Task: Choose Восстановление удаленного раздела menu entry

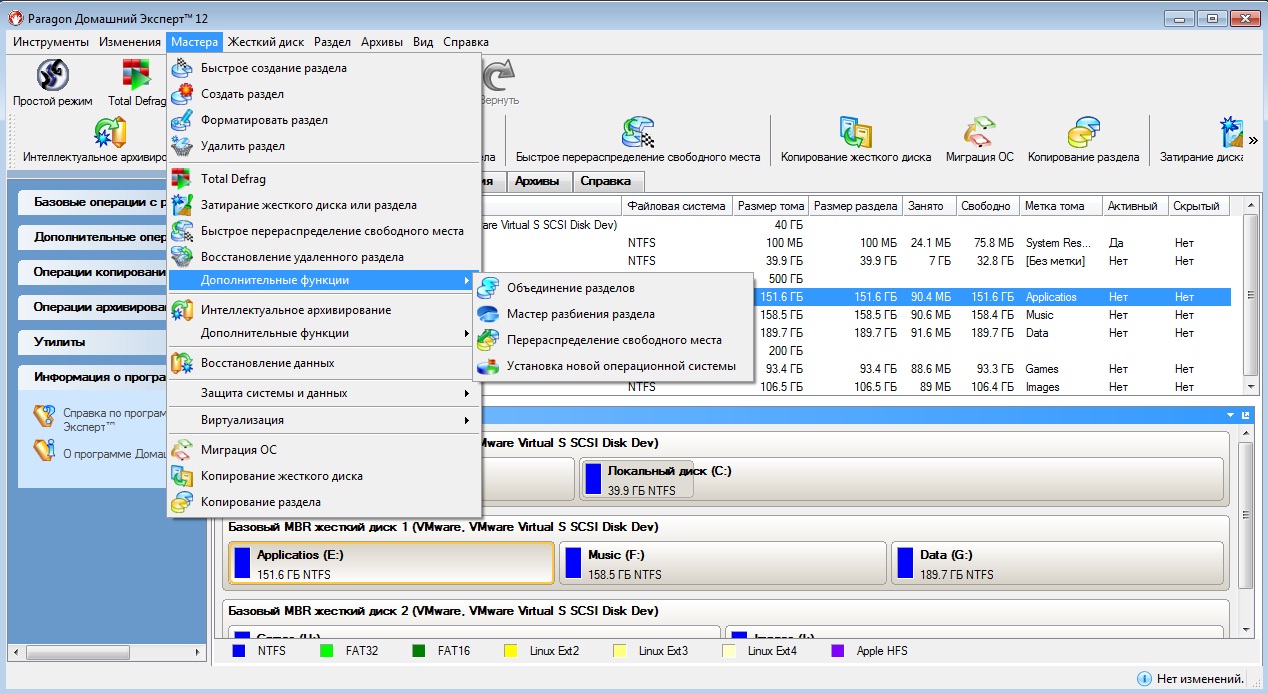Action: click(324, 257)
